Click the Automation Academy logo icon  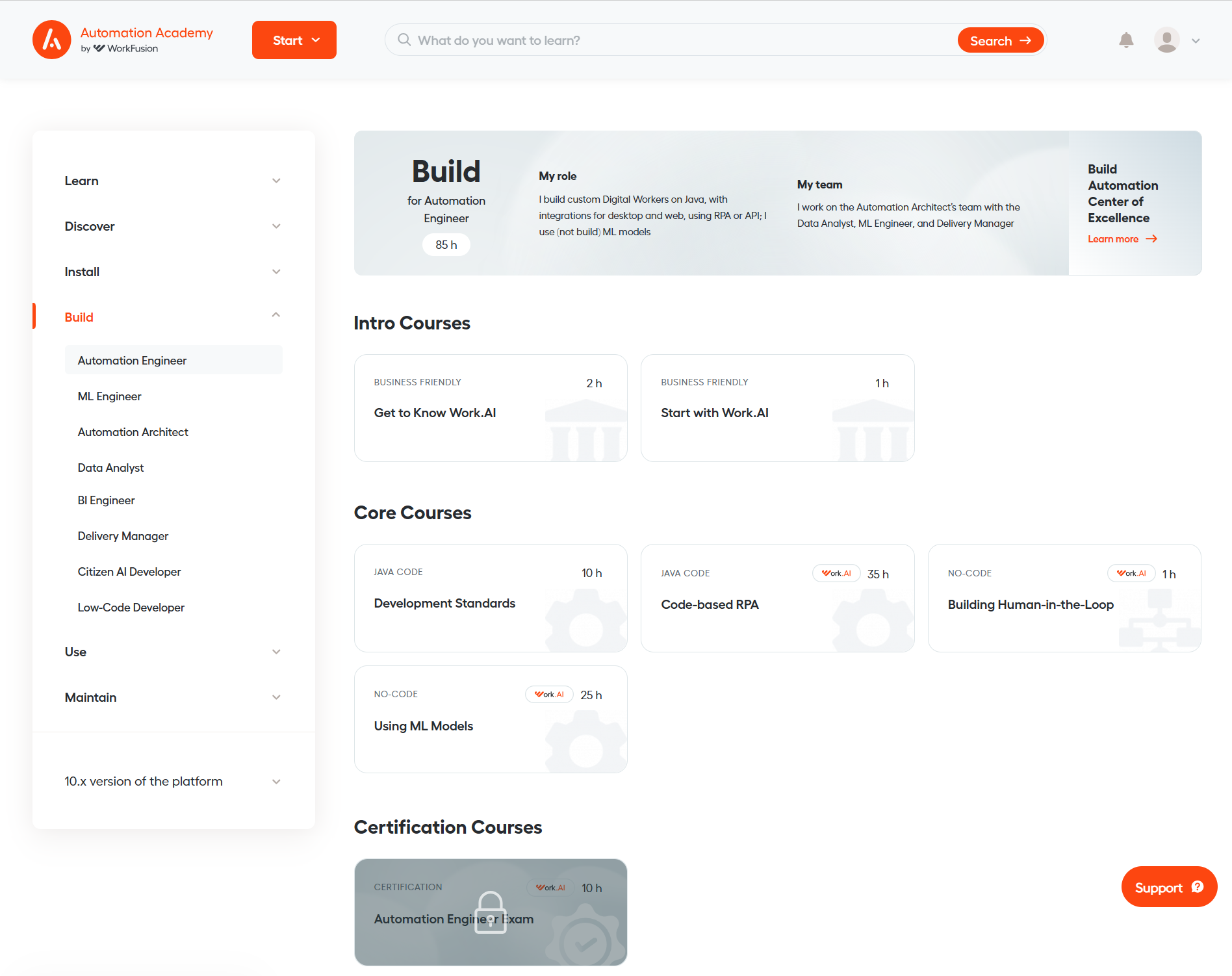click(x=51, y=40)
